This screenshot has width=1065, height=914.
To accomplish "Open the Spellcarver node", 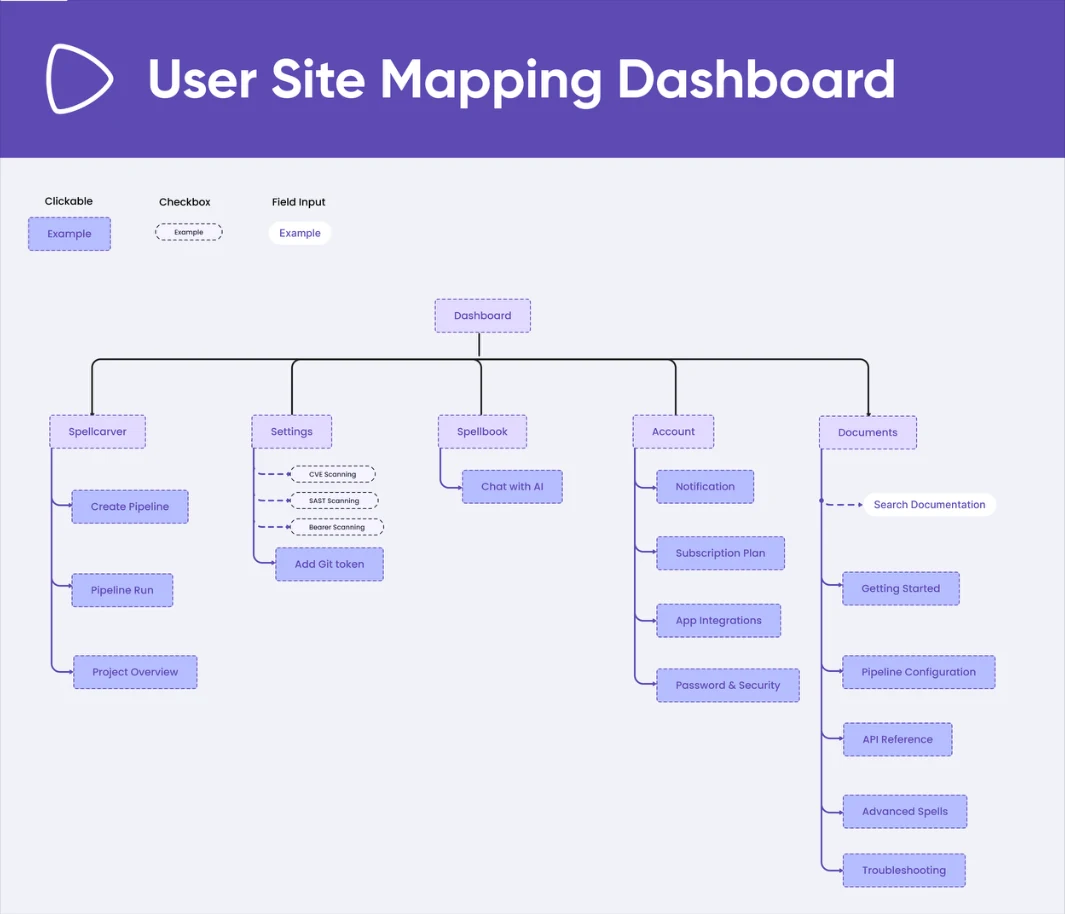I will coord(97,432).
